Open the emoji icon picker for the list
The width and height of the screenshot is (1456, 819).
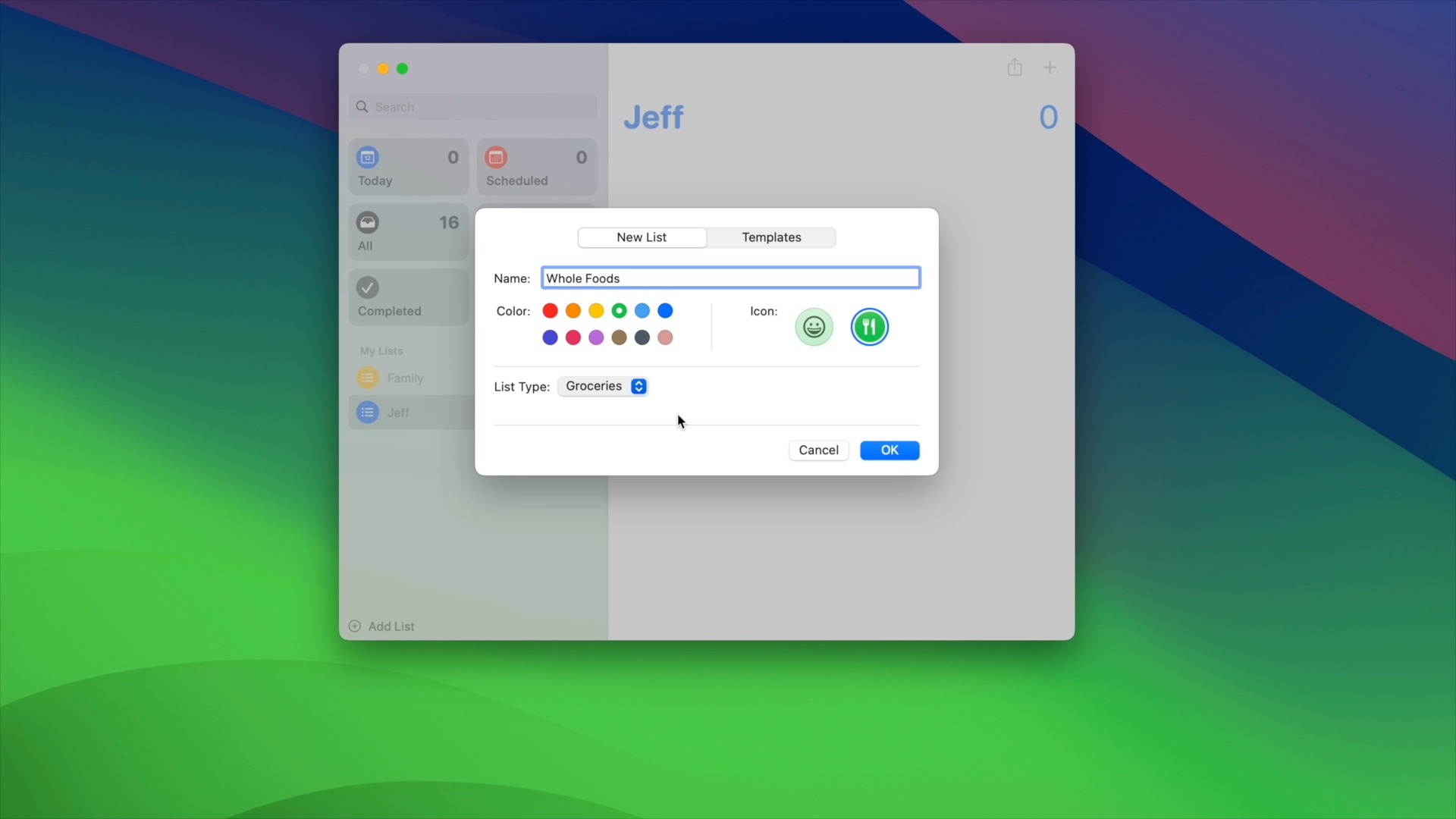pos(813,327)
